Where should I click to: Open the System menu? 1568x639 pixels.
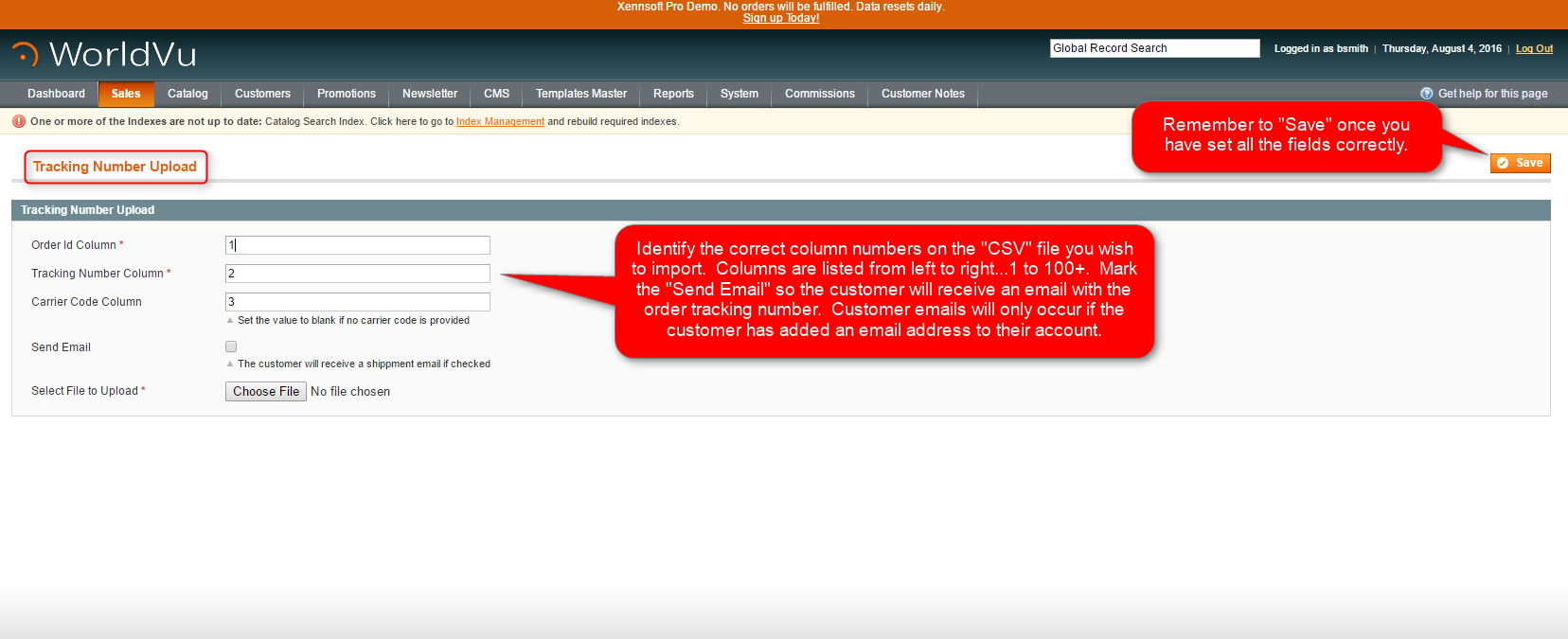point(739,94)
